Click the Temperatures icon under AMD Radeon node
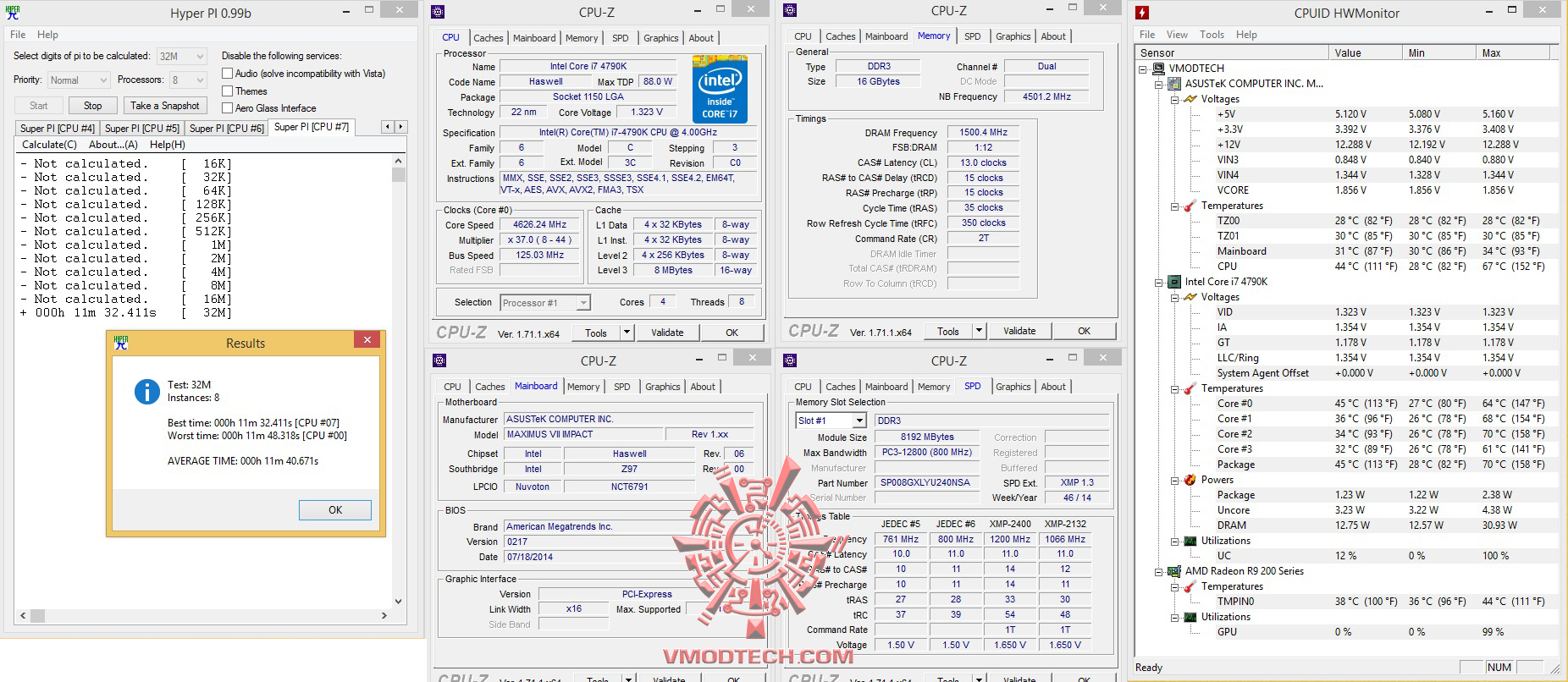Screen dimensions: 1568x682 point(1190,586)
